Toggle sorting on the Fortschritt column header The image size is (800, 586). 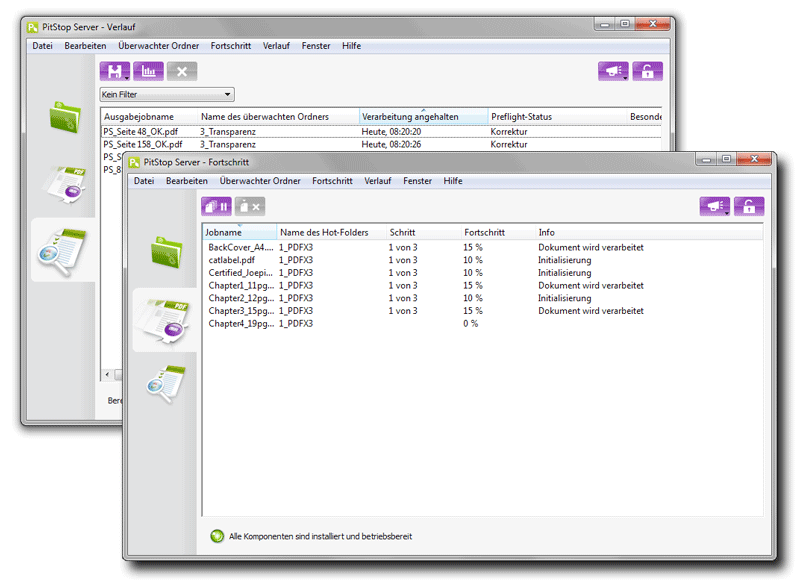[484, 232]
